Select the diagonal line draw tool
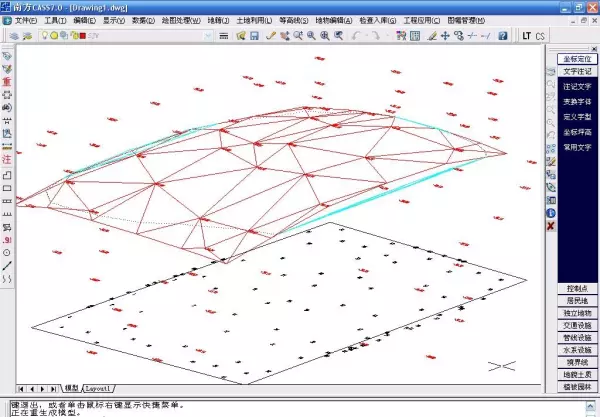 (7, 266)
